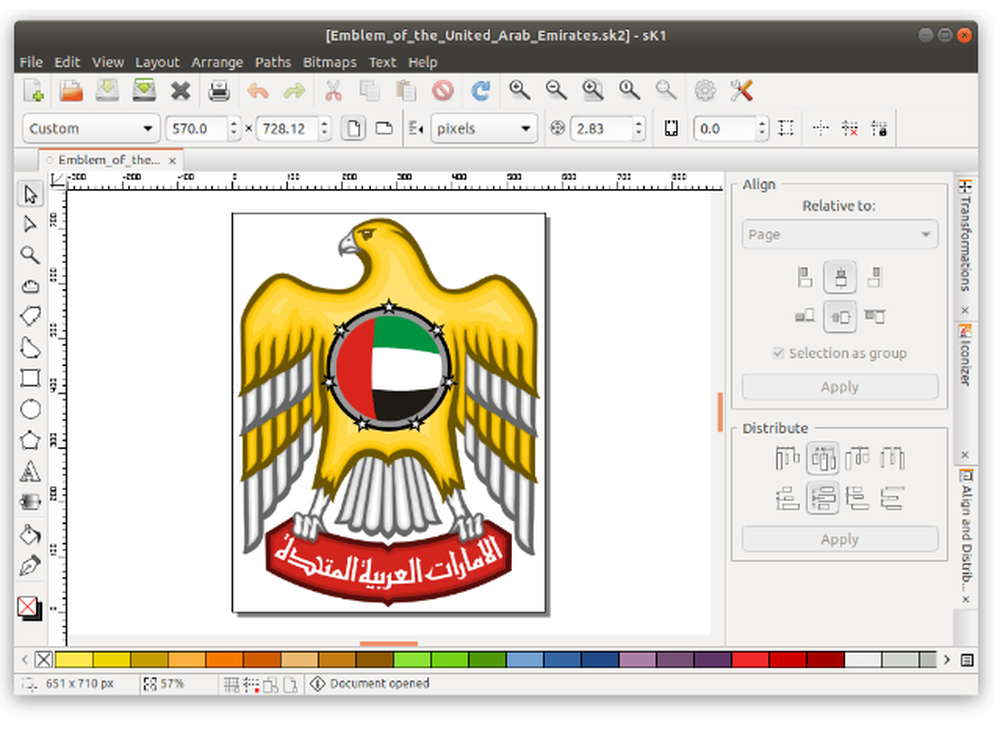Viewport: 1000px width, 743px height.
Task: Step page height 728.12 spinner
Action: [x=325, y=129]
